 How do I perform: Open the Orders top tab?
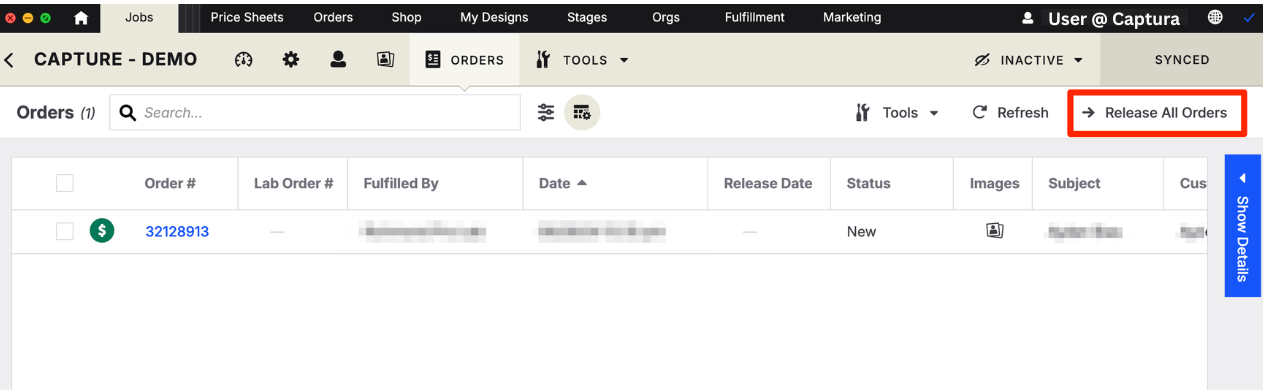click(333, 17)
